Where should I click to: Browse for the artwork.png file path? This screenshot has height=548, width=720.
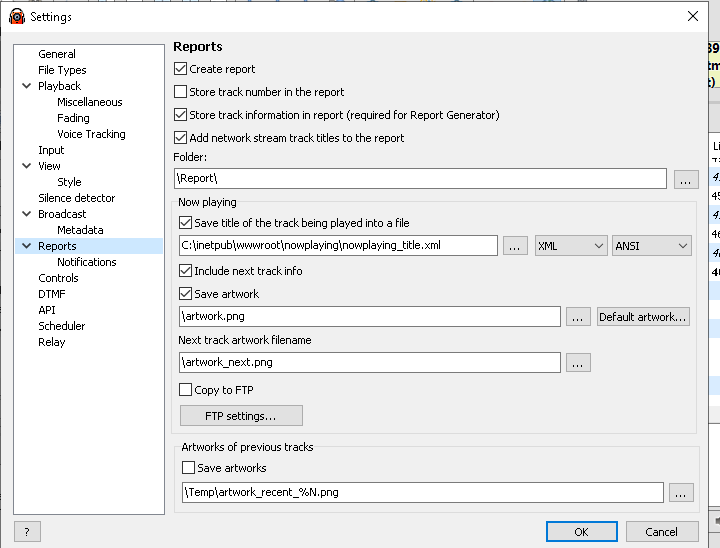tap(578, 317)
